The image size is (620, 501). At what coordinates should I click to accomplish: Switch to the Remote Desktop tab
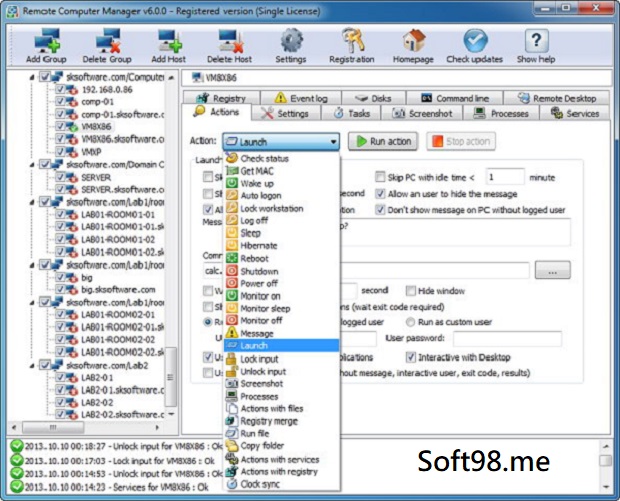pyautogui.click(x=558, y=98)
